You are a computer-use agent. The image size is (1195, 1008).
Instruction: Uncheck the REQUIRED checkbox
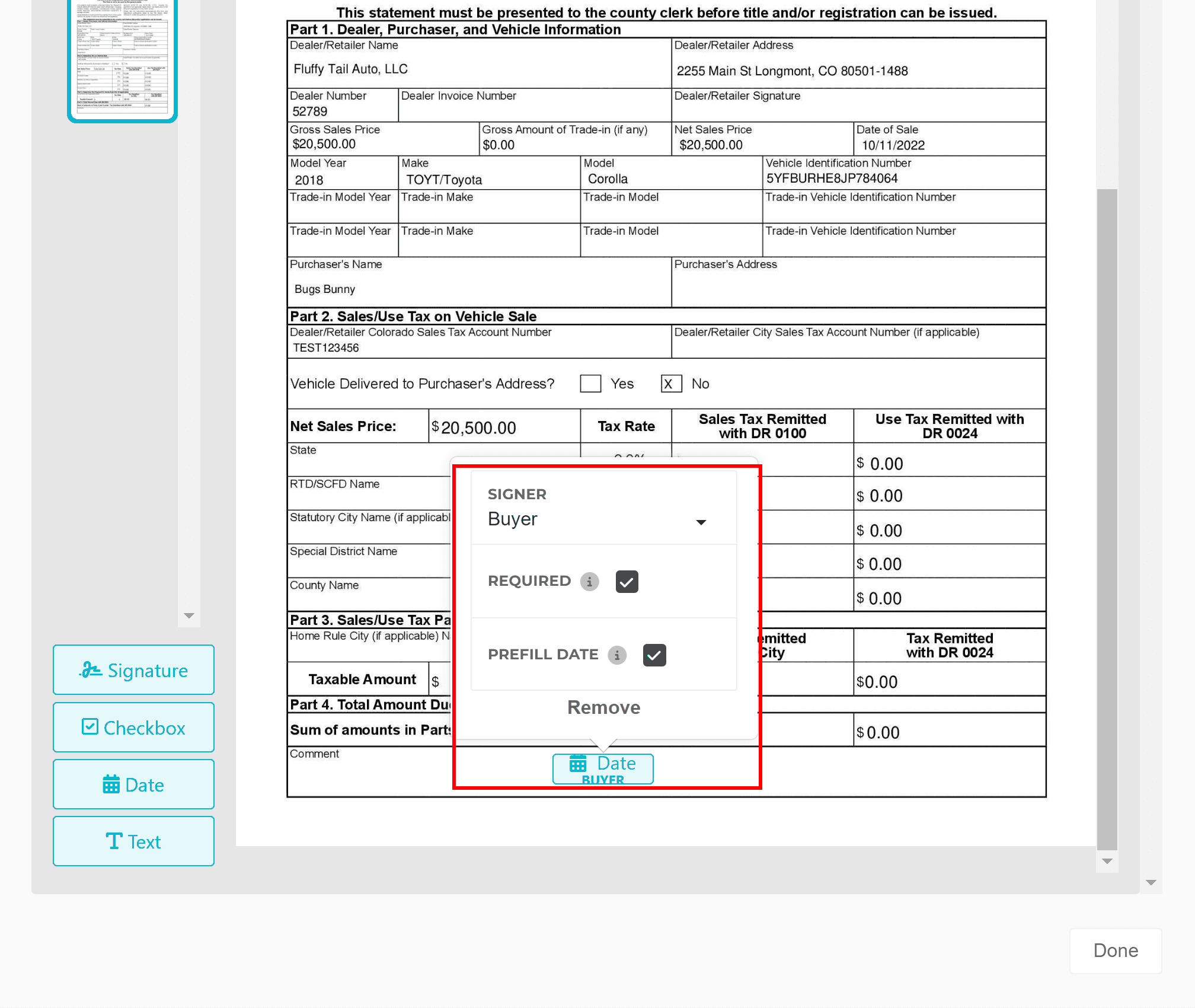point(627,582)
